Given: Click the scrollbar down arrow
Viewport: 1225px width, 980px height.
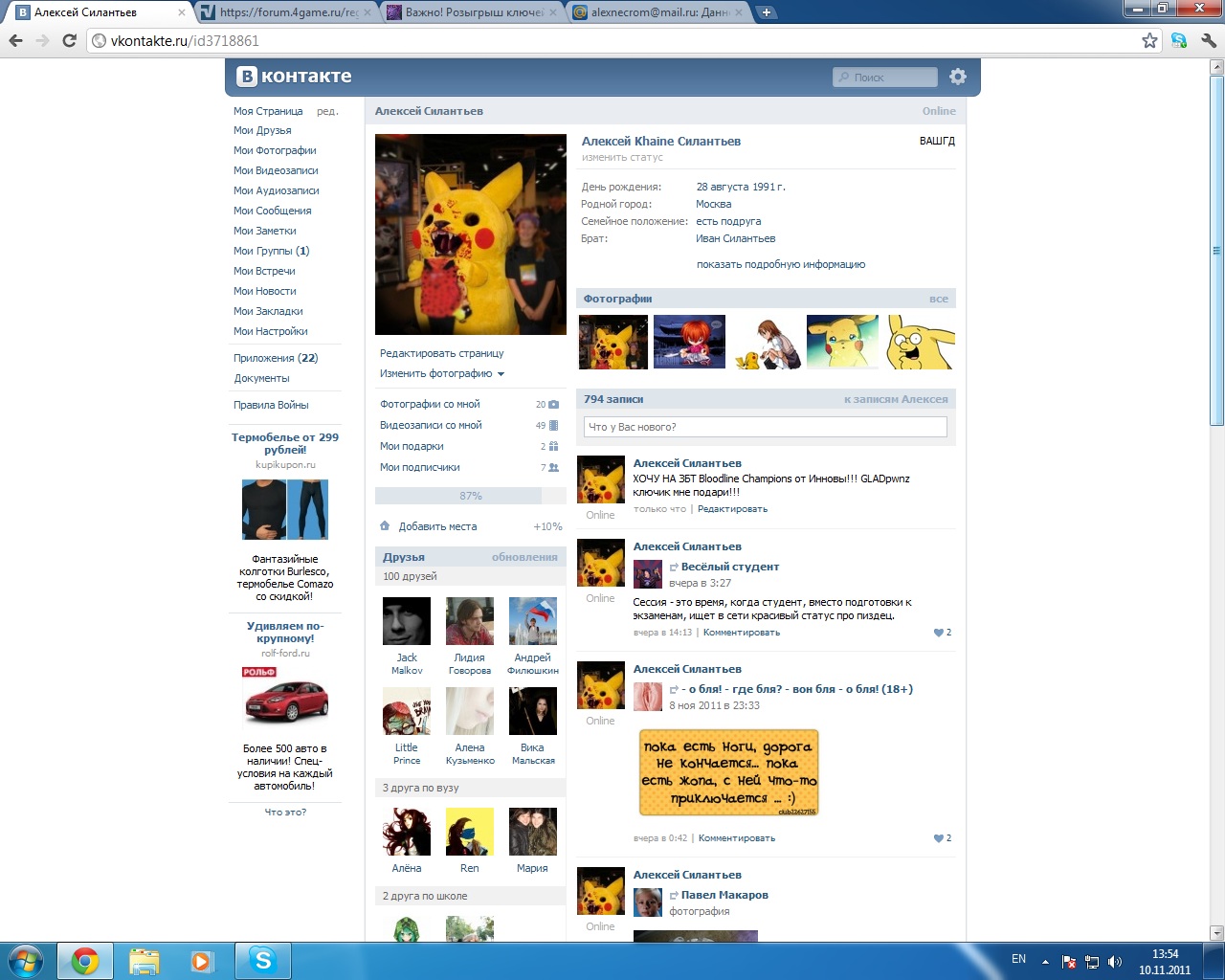Looking at the screenshot, I should click(1217, 933).
